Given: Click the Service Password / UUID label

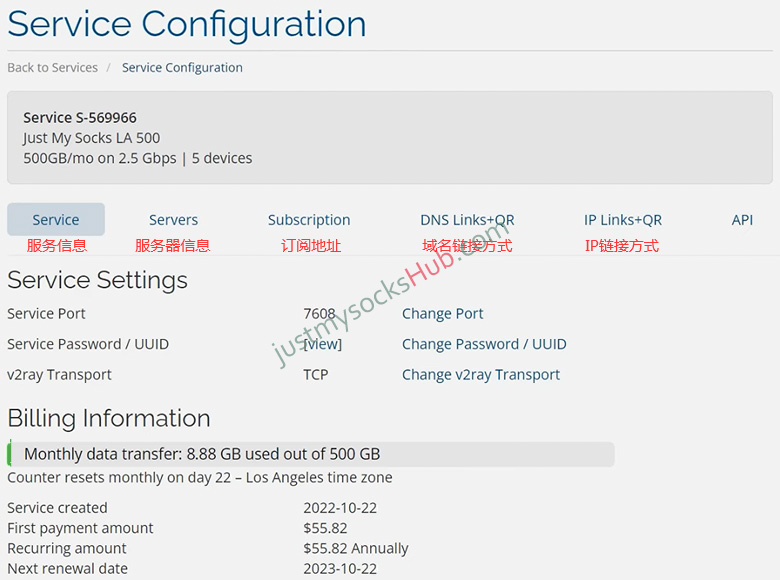Looking at the screenshot, I should tap(88, 344).
